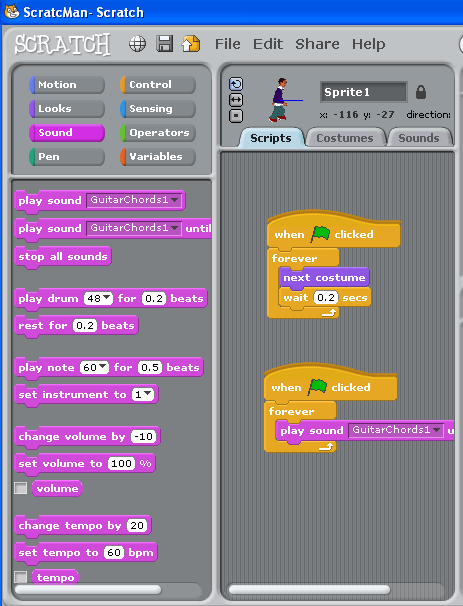
Task: Open the Share menu
Action: pos(317,44)
